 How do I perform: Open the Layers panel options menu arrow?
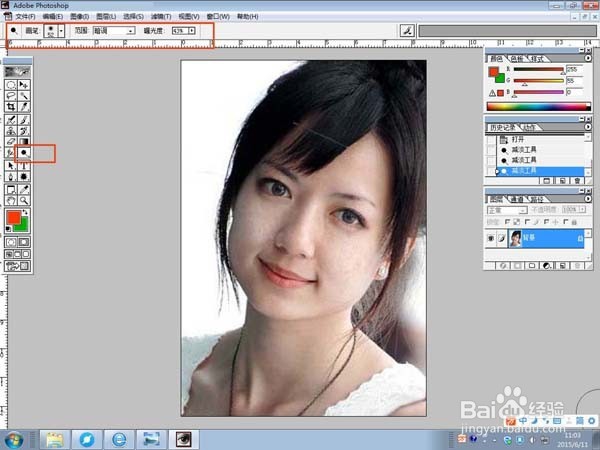[588, 199]
